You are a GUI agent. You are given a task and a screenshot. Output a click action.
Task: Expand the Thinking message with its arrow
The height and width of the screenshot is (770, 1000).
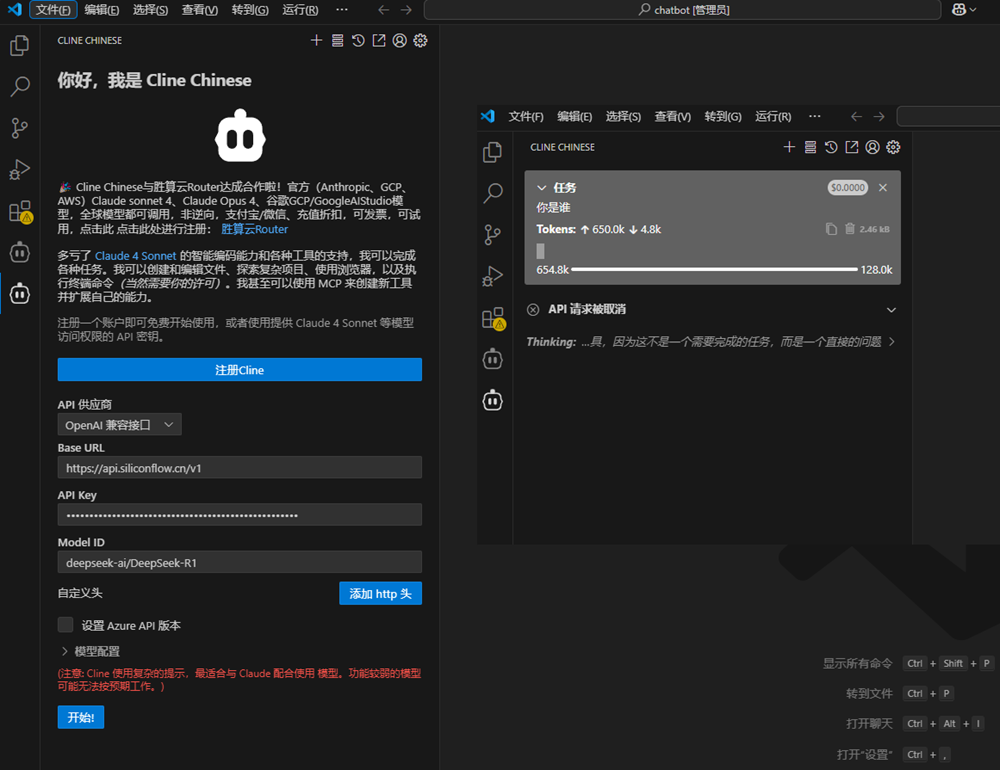tap(892, 342)
